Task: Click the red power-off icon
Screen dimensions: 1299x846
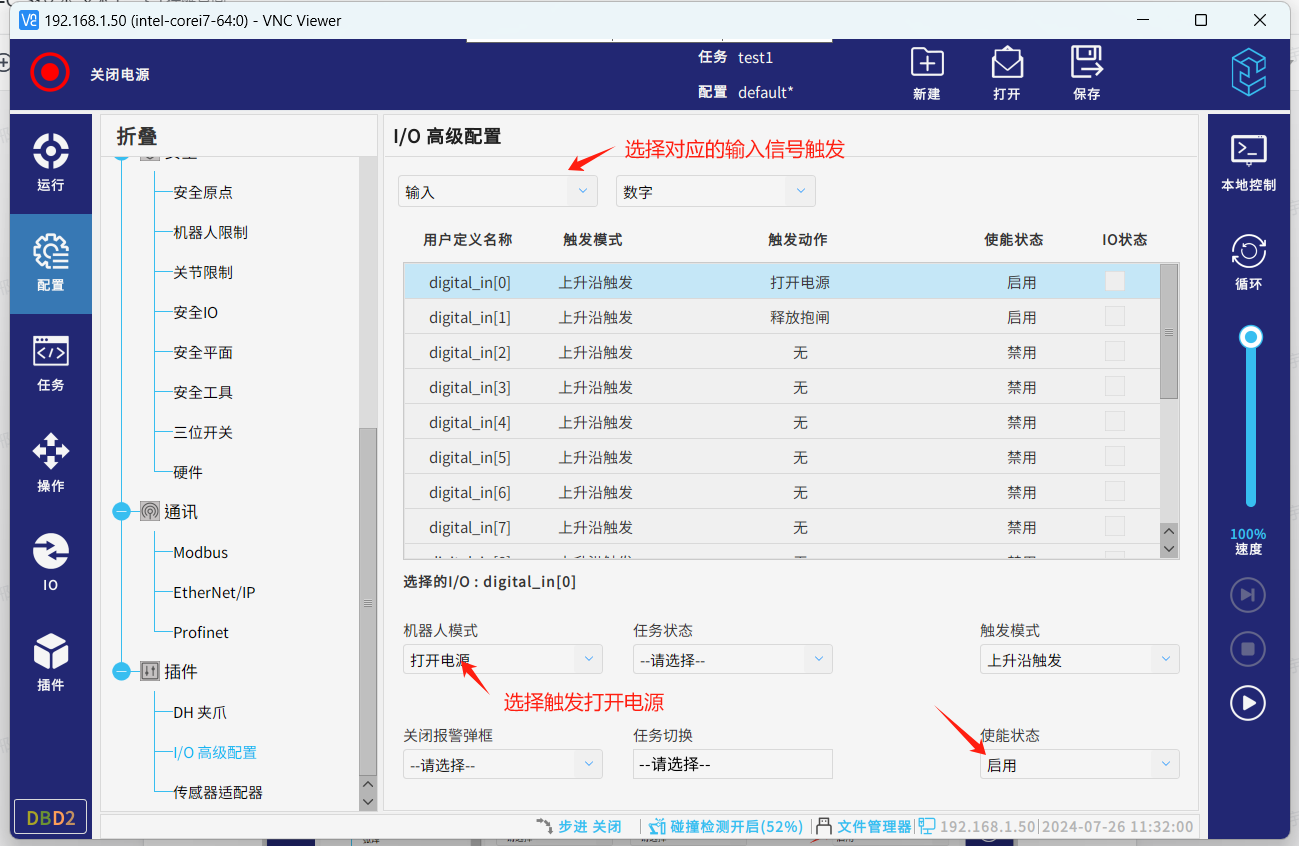Action: click(x=50, y=73)
